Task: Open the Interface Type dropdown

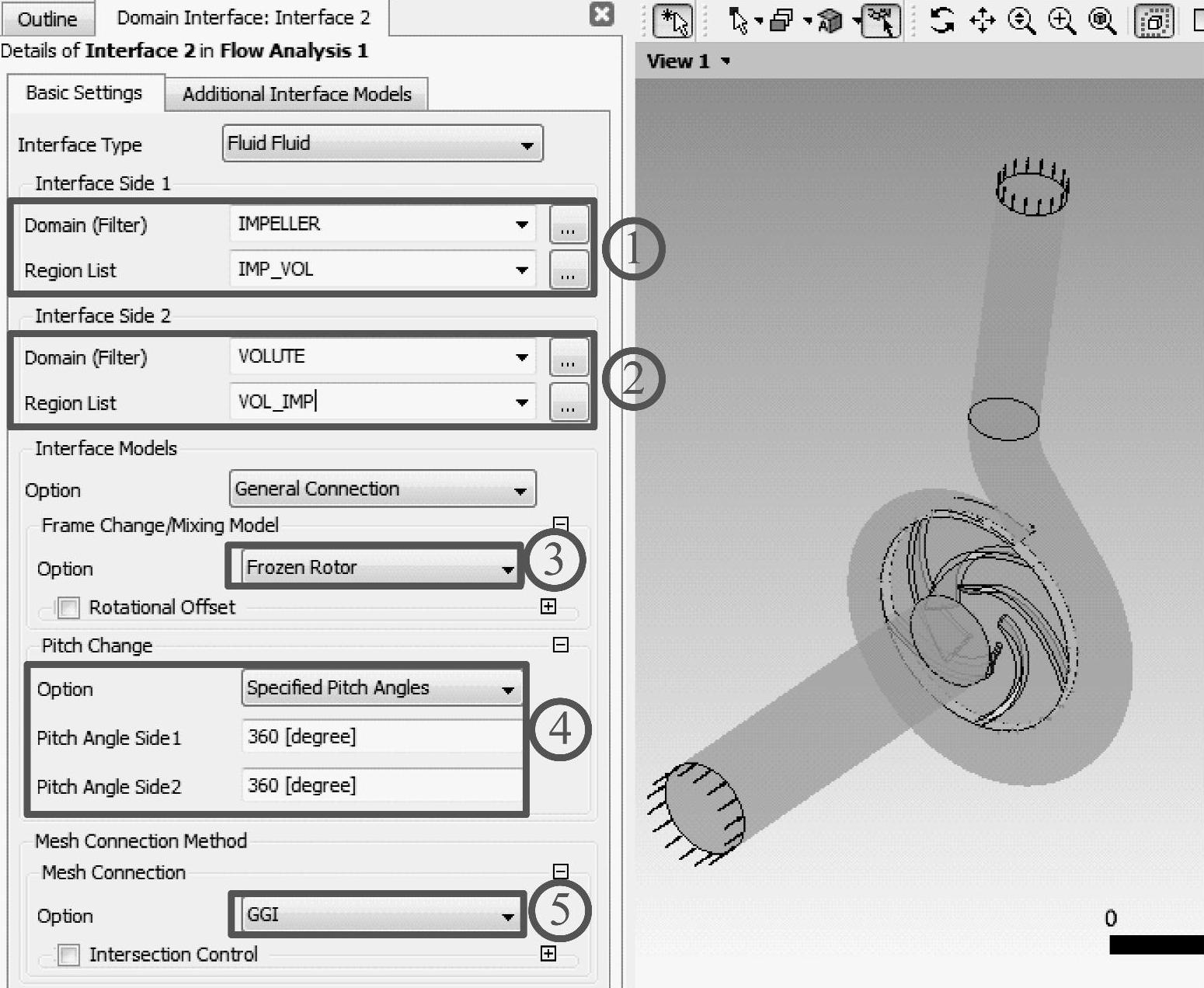Action: 382,144
